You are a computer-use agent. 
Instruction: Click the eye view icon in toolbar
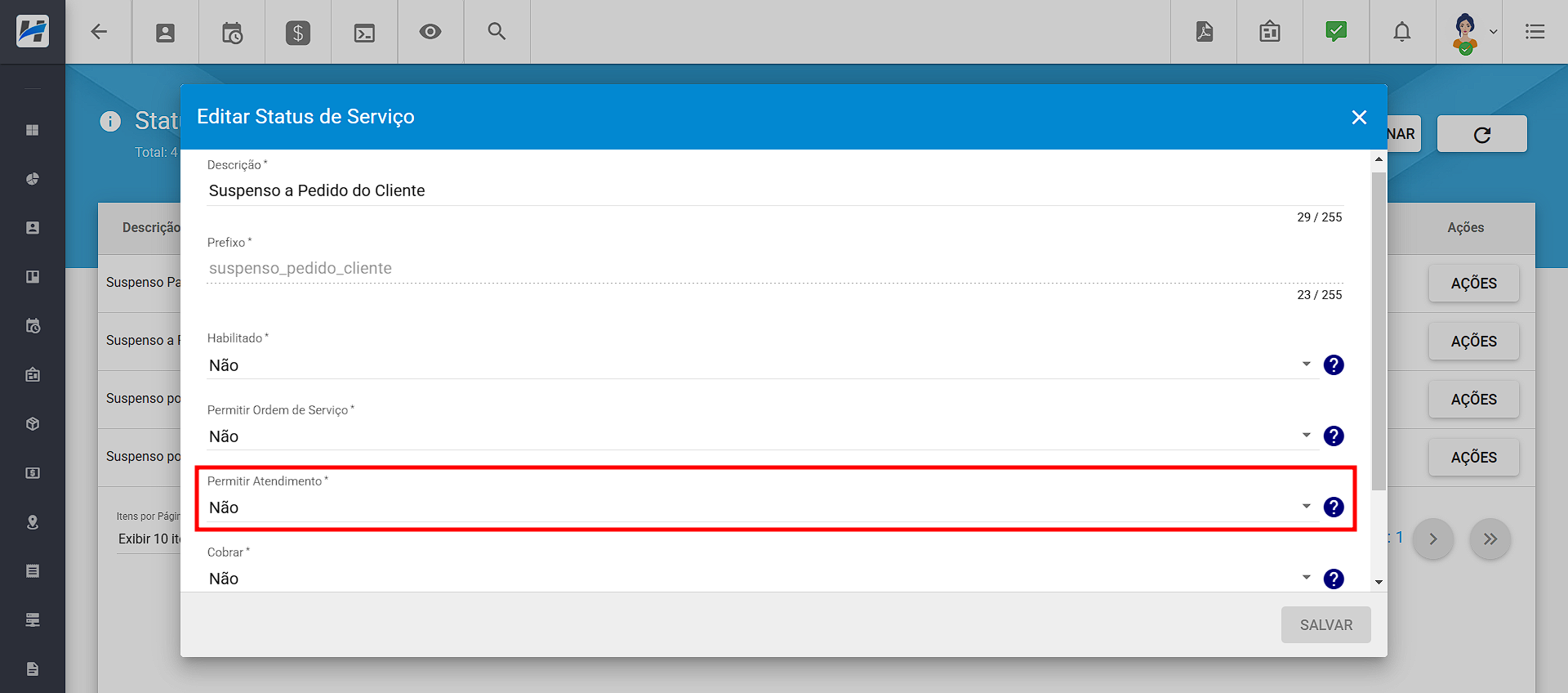[x=430, y=32]
